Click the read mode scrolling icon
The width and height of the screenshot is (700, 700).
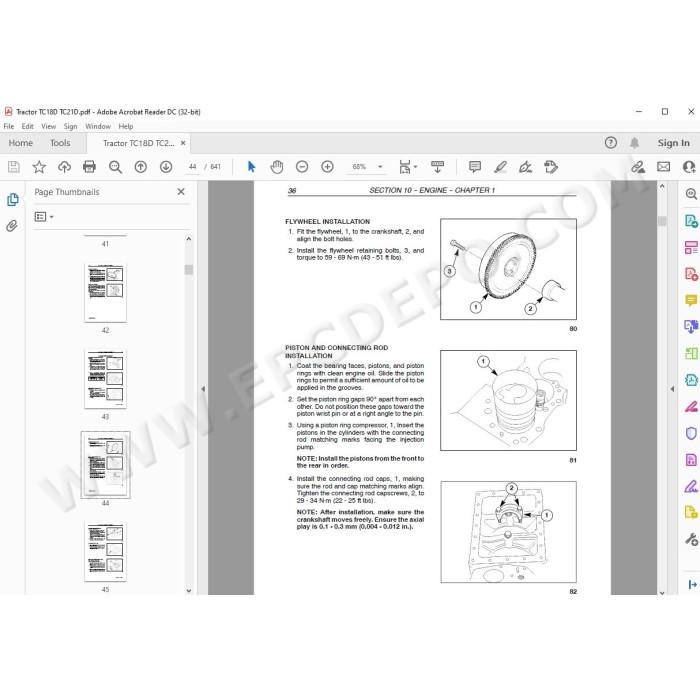click(438, 167)
